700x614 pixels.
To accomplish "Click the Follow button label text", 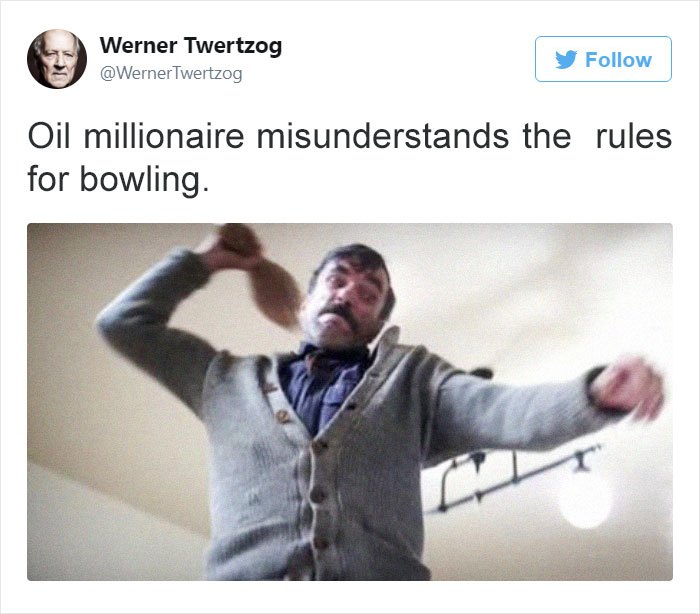I will click(x=618, y=60).
